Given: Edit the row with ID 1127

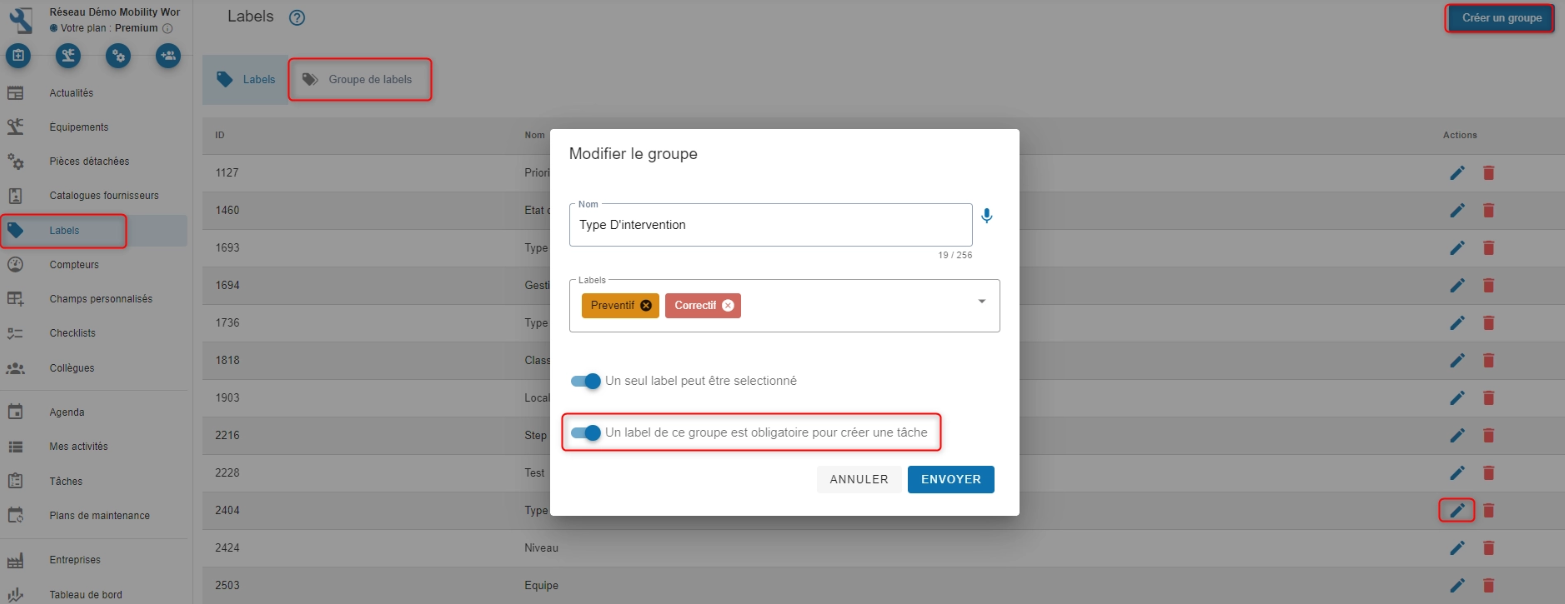Looking at the screenshot, I should (x=1457, y=173).
